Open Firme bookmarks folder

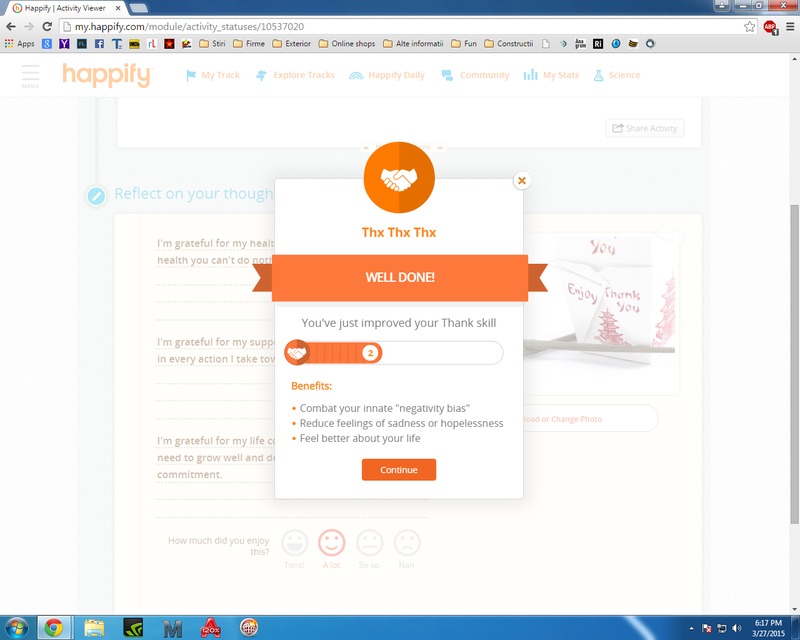[249, 44]
